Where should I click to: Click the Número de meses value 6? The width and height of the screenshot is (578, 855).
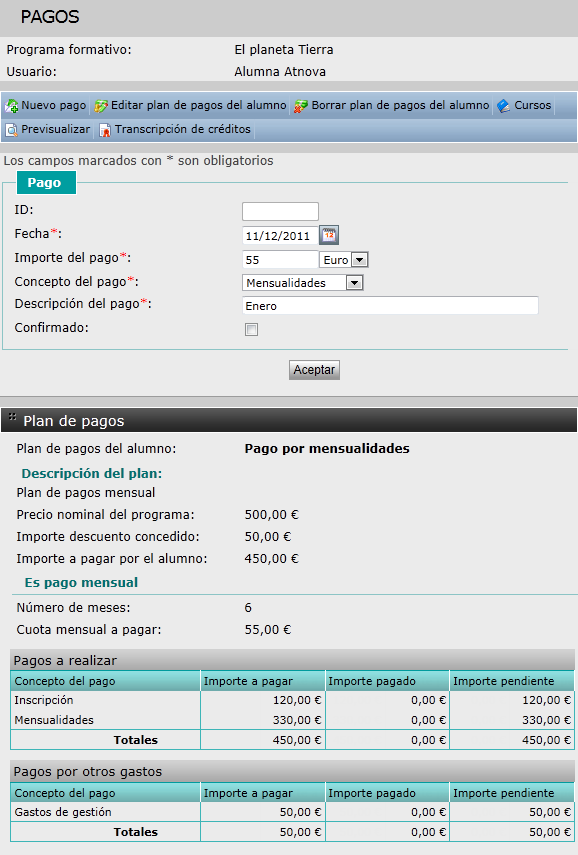pyautogui.click(x=248, y=607)
